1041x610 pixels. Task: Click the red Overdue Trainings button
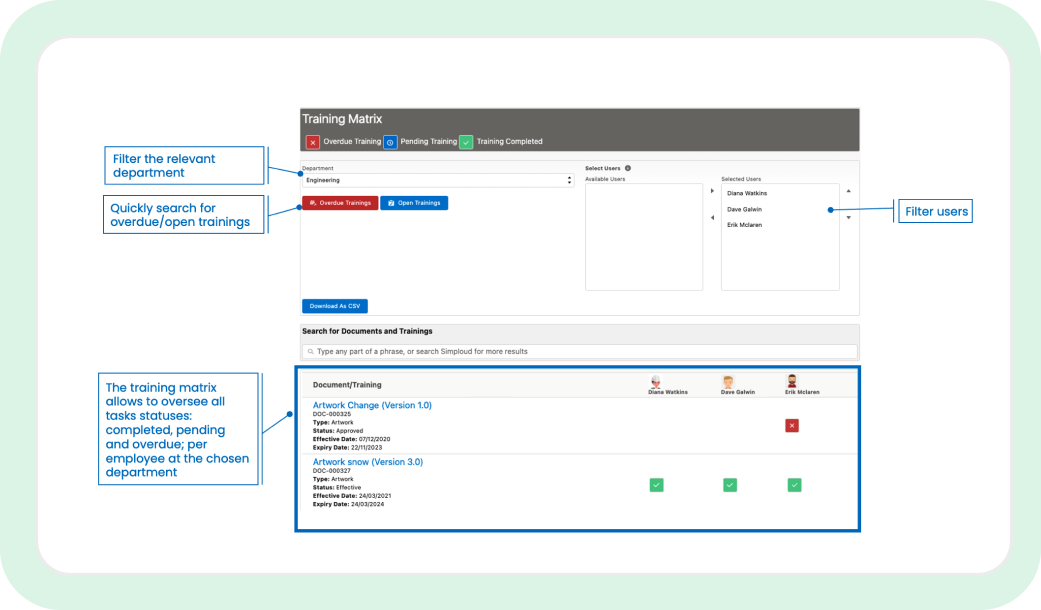pyautogui.click(x=340, y=203)
